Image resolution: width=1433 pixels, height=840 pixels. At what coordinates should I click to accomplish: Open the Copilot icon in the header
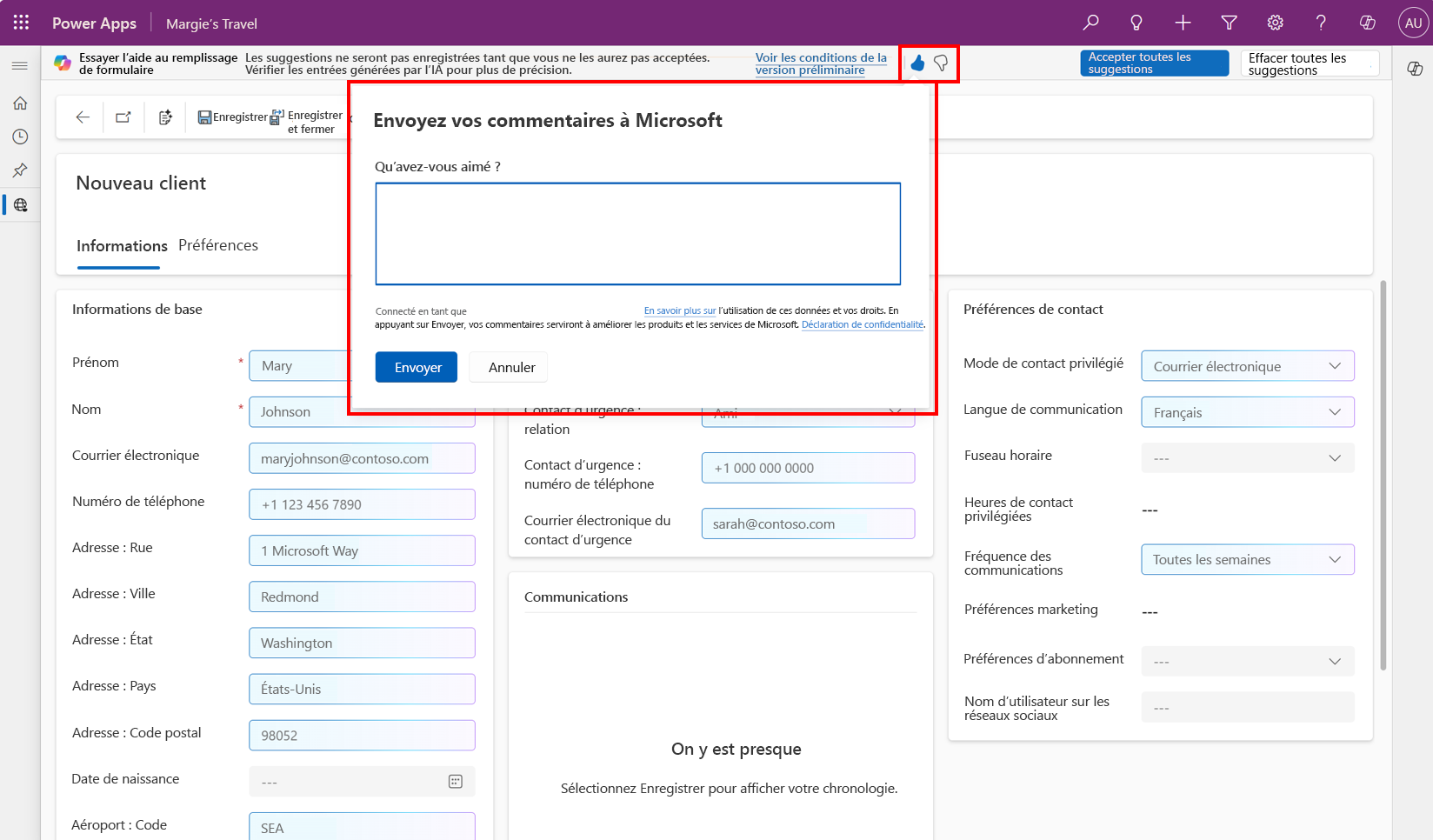click(1367, 23)
